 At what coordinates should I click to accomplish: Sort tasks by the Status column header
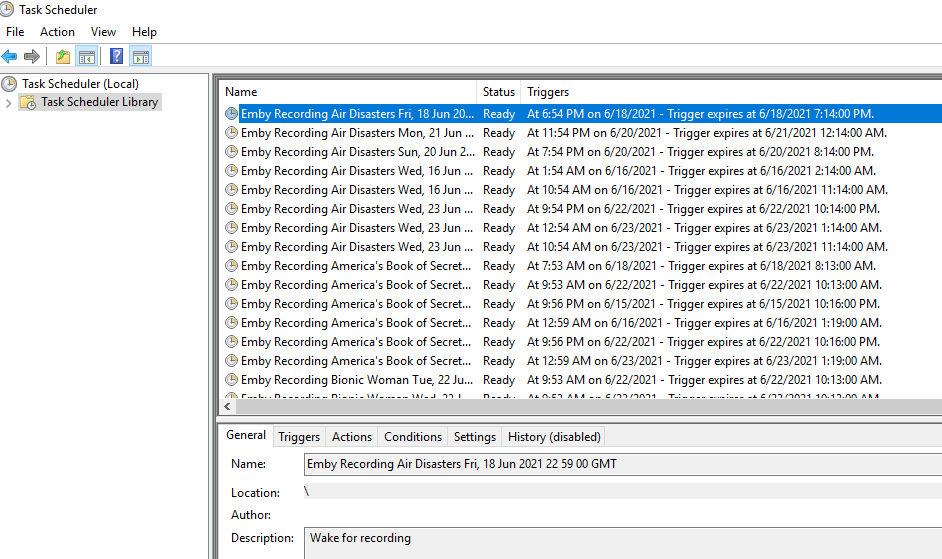[x=498, y=92]
